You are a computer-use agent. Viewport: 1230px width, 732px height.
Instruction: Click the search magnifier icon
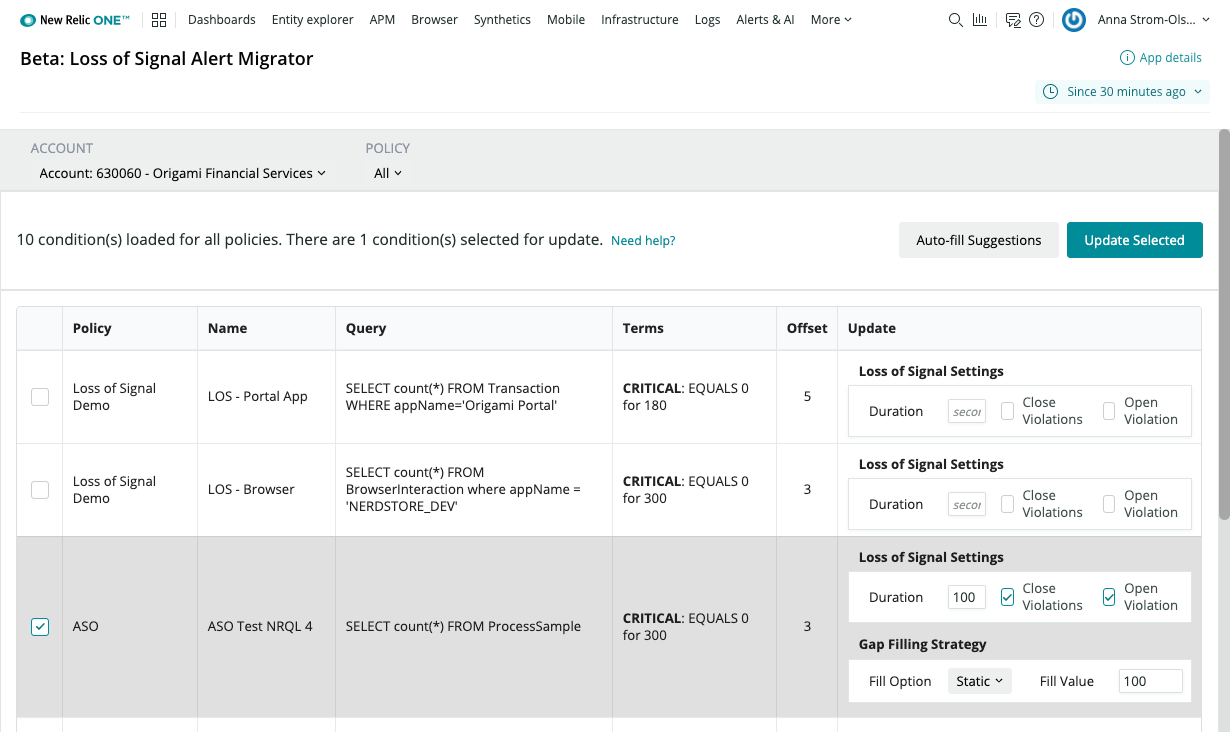[x=955, y=19]
